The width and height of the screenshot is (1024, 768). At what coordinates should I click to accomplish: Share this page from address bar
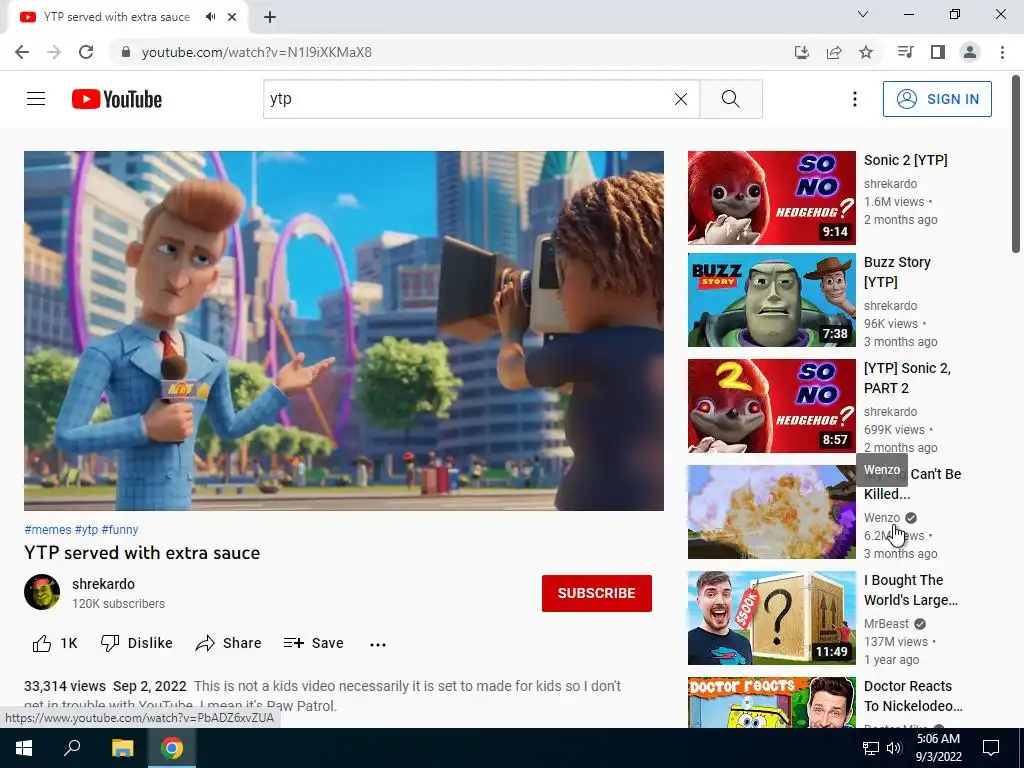[x=834, y=52]
